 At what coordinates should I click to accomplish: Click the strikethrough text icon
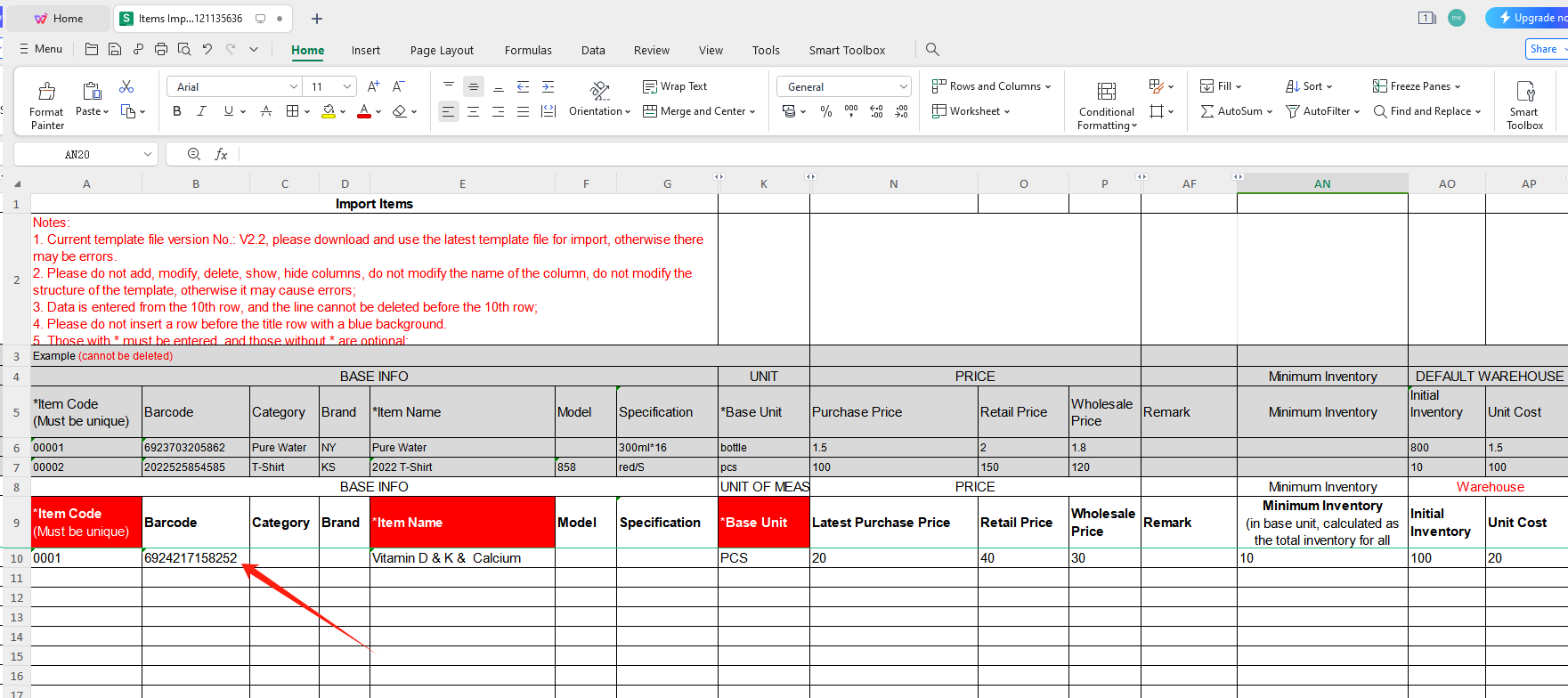point(265,111)
